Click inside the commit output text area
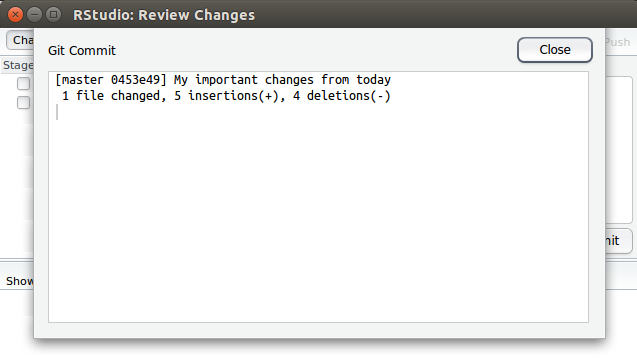 (318, 197)
